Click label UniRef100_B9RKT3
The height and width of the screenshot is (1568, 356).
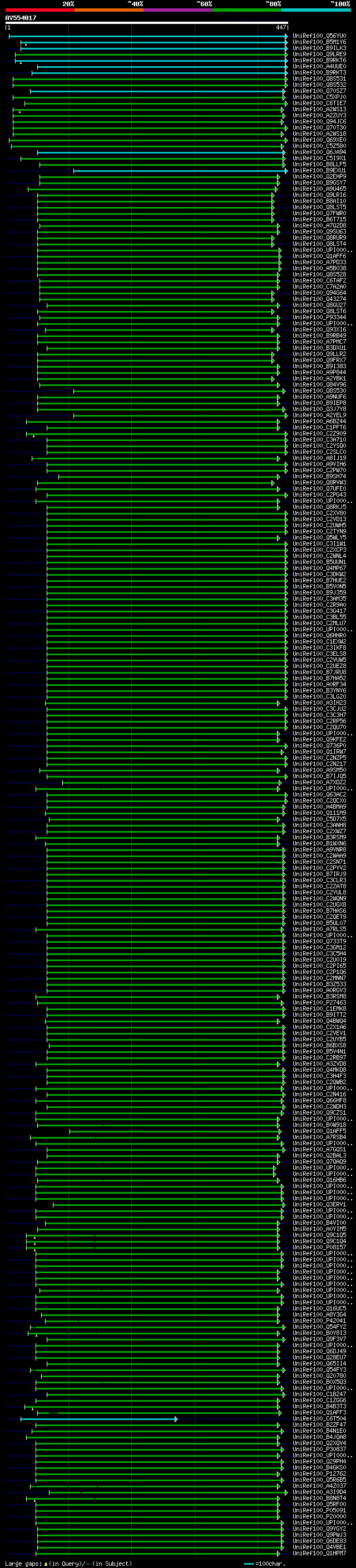319,72
